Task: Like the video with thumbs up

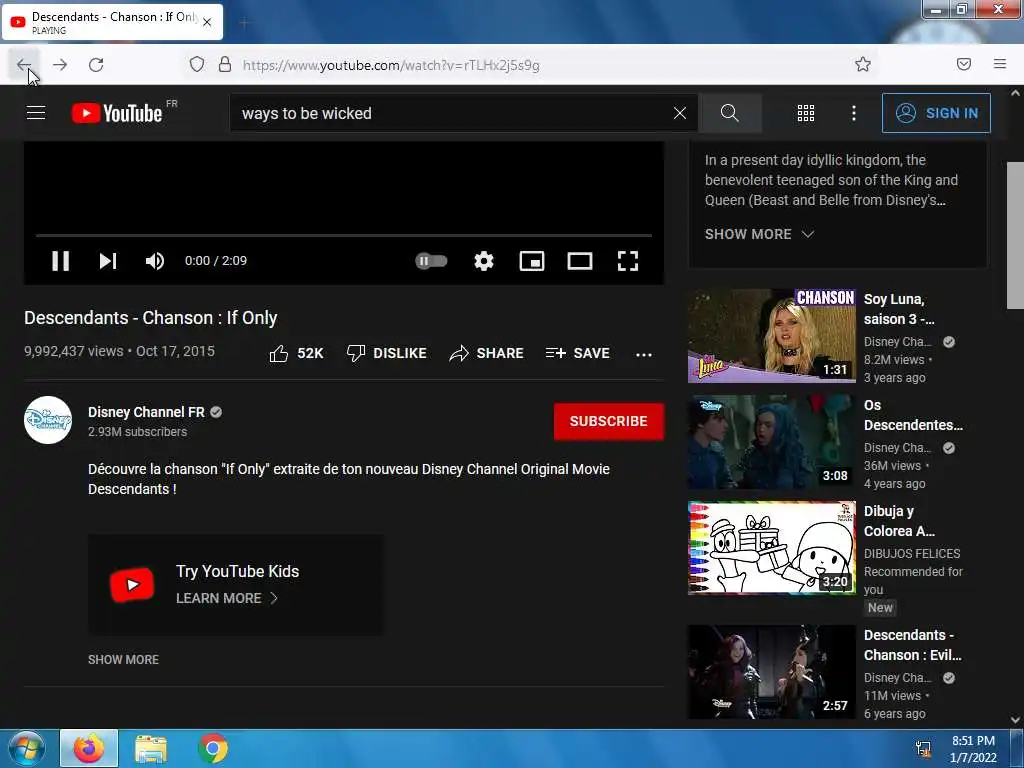Action: coord(296,353)
